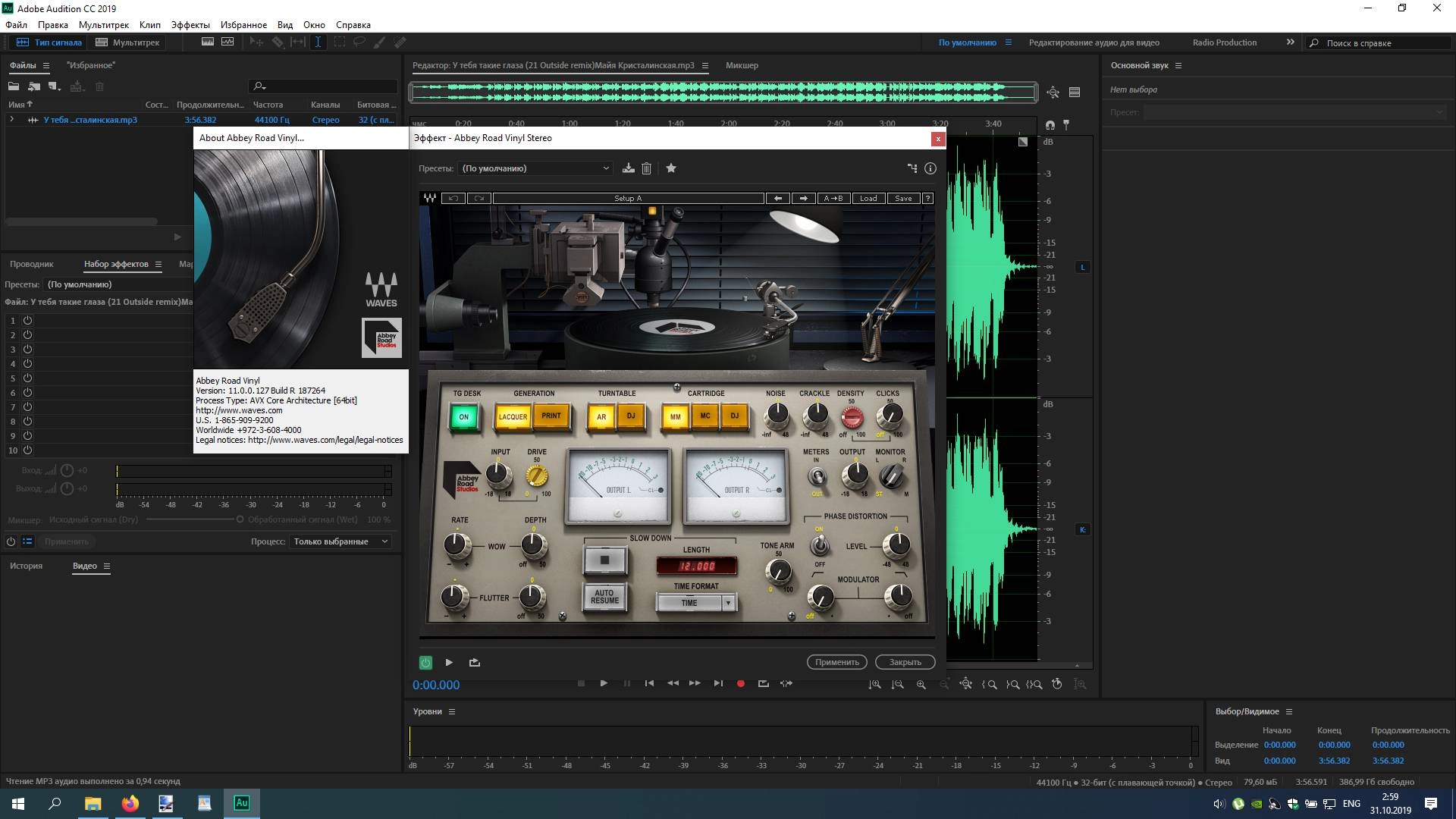Viewport: 1456px width, 819px height.
Task: Select MC cartridge button
Action: 705,416
